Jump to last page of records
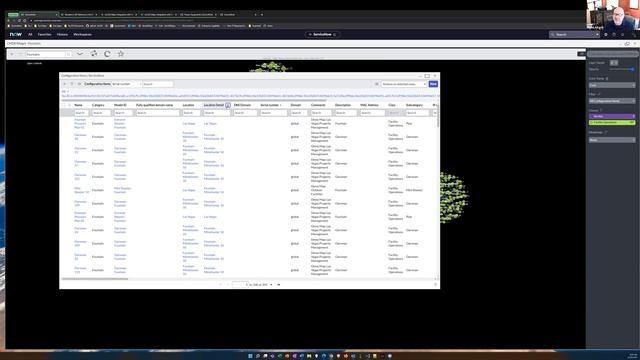640x360 pixels. pos(279,284)
